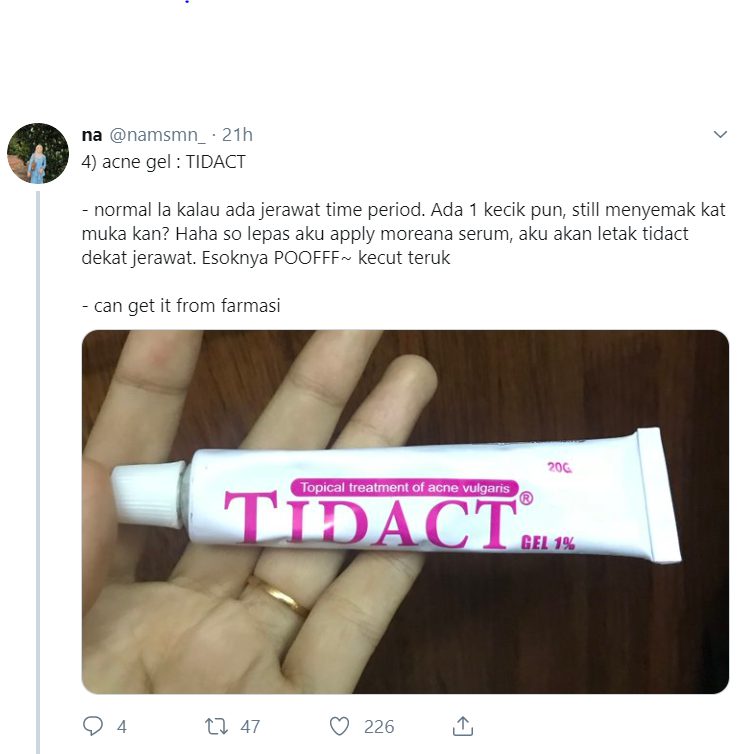Viewport: 742px width, 754px height.
Task: Click the retweet count 47
Action: pos(251,727)
